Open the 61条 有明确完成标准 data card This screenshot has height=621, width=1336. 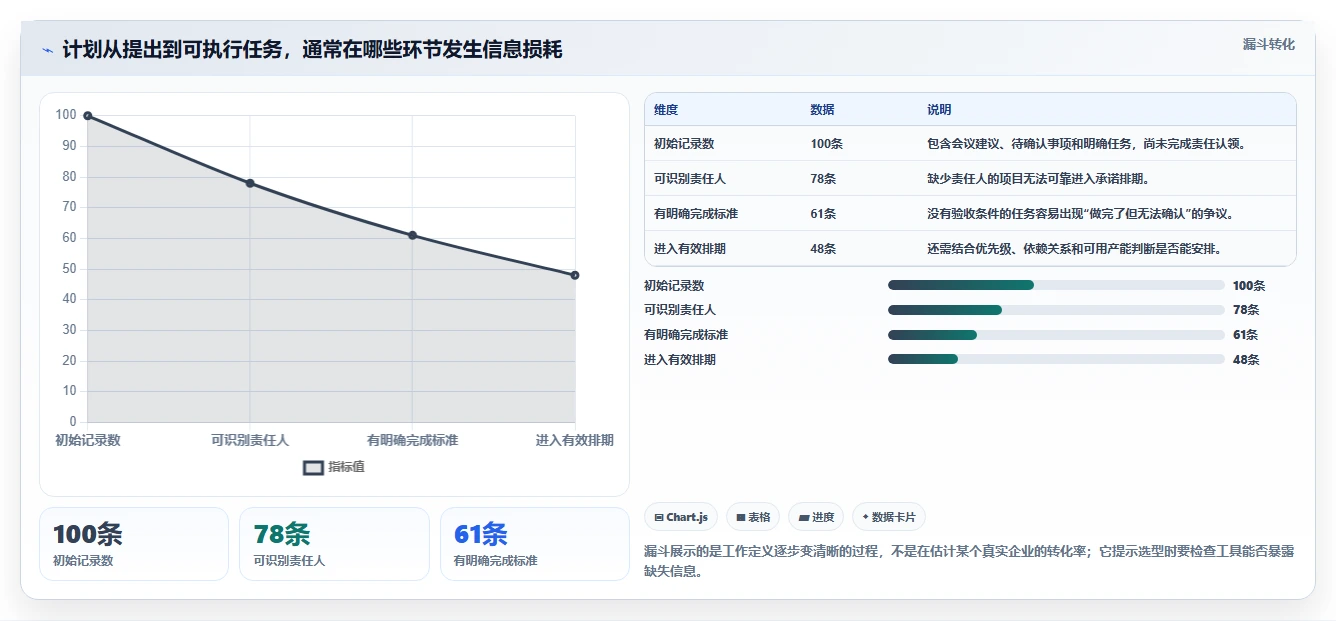(x=535, y=544)
